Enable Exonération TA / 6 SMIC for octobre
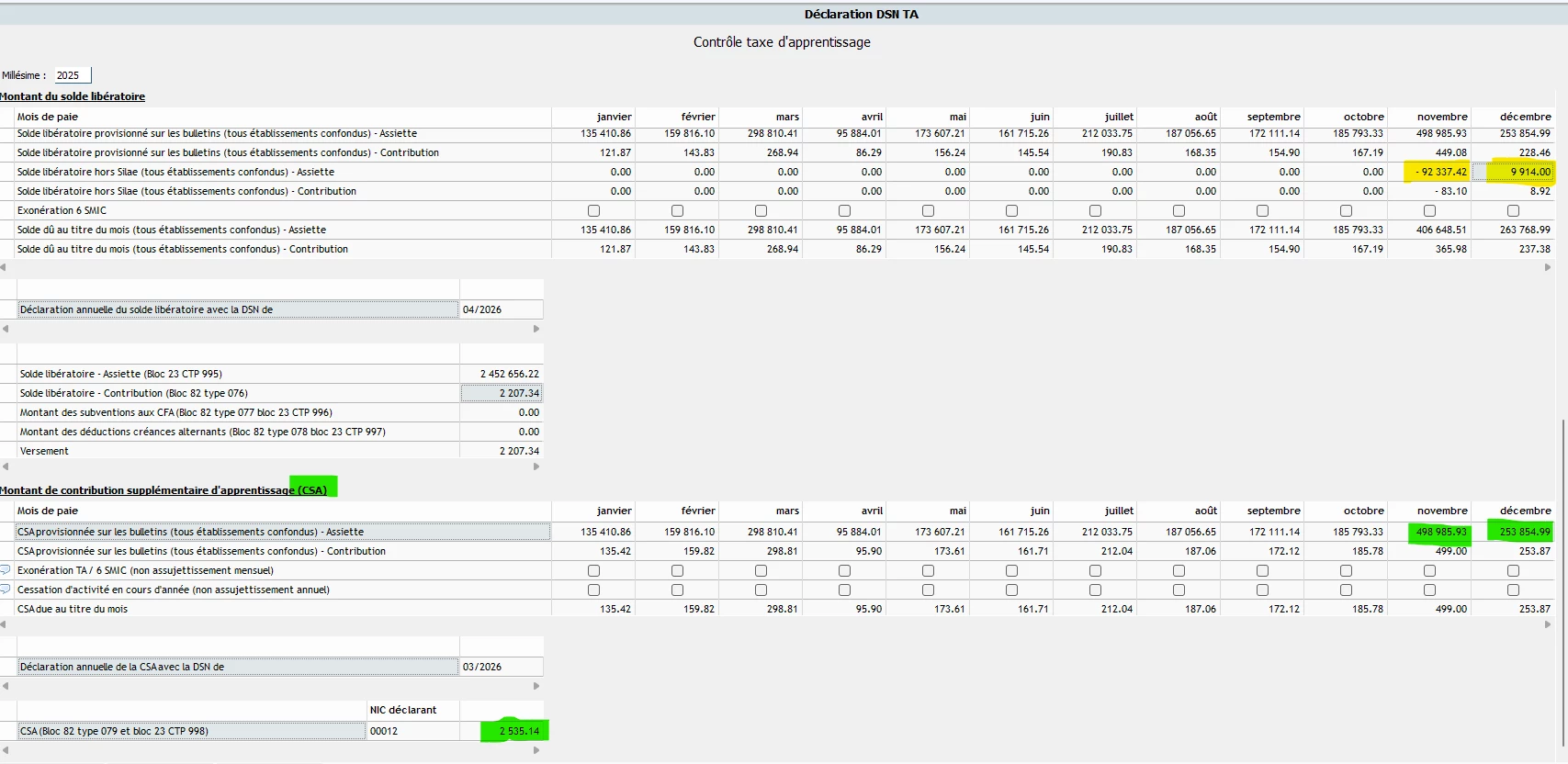Screen dimensions: 1568x764 (x=1346, y=570)
